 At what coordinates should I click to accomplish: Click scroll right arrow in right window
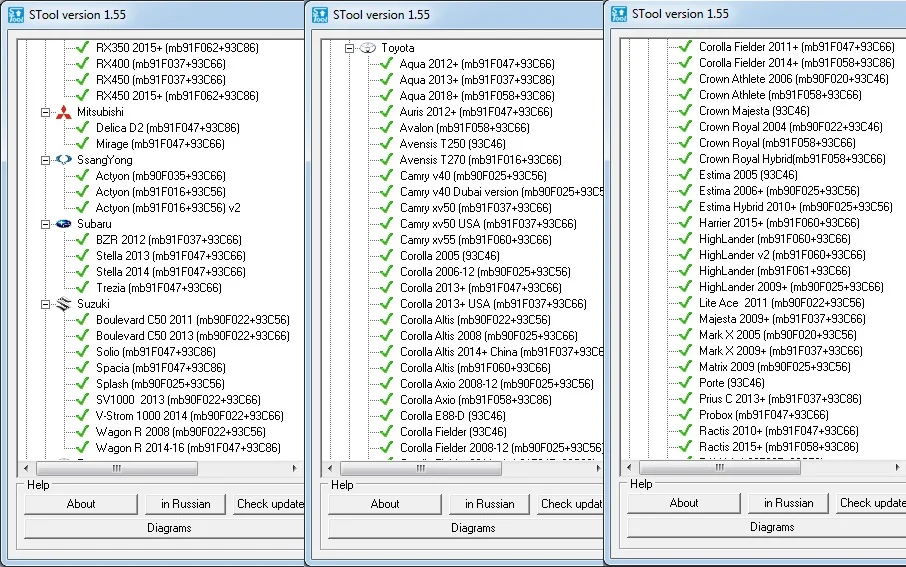(897, 467)
